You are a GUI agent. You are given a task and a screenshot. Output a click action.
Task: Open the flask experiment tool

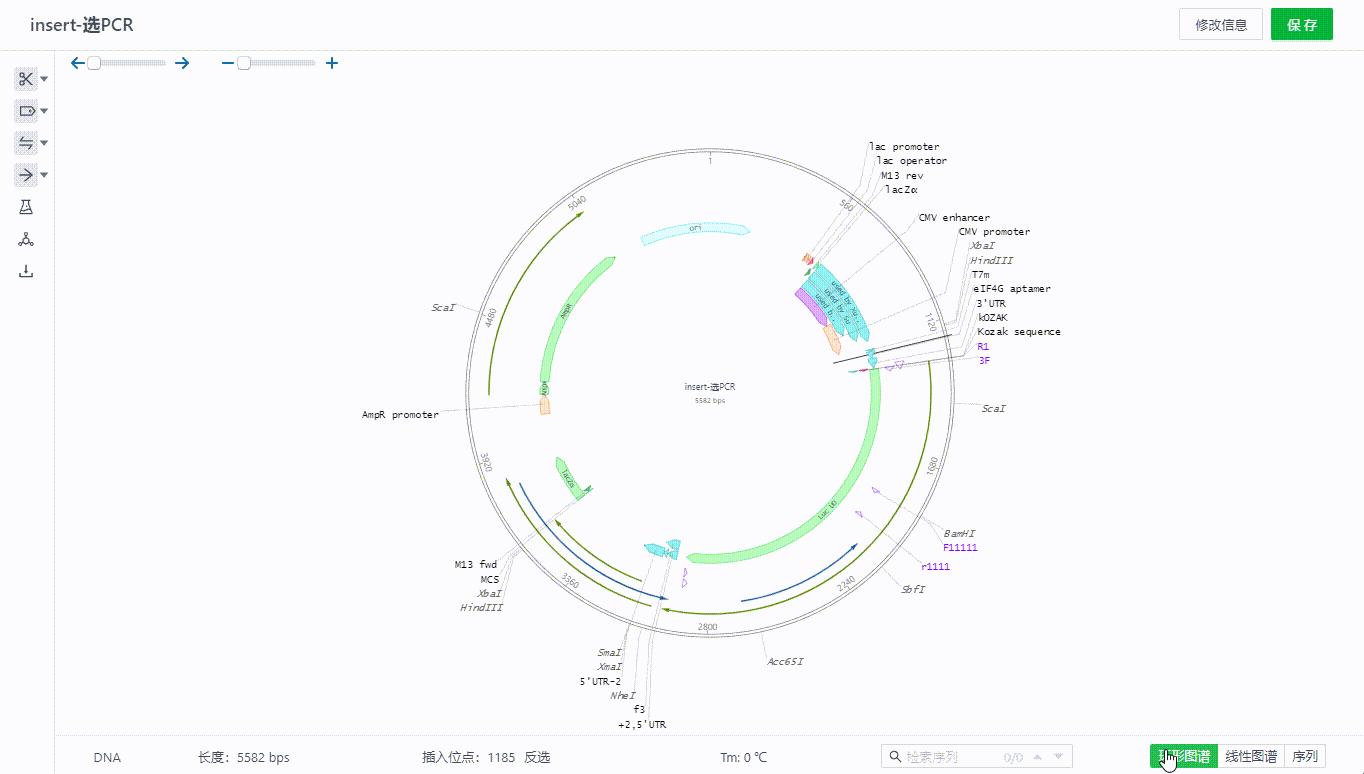[x=26, y=207]
